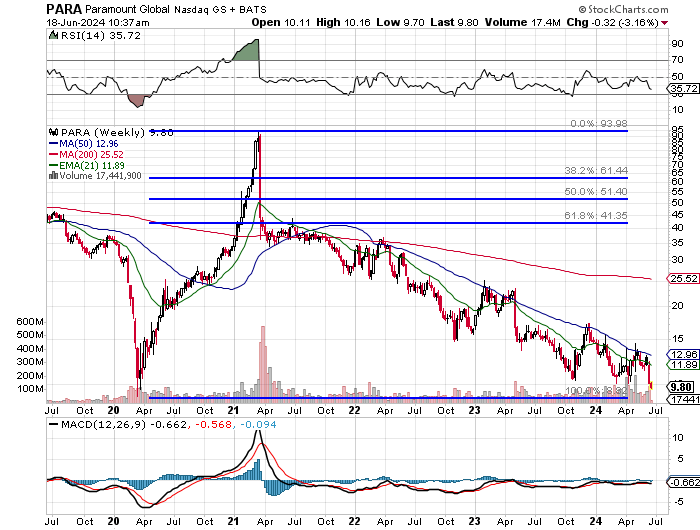Click the green EMA(21) legend marker
The width and height of the screenshot is (700, 530).
52,165
